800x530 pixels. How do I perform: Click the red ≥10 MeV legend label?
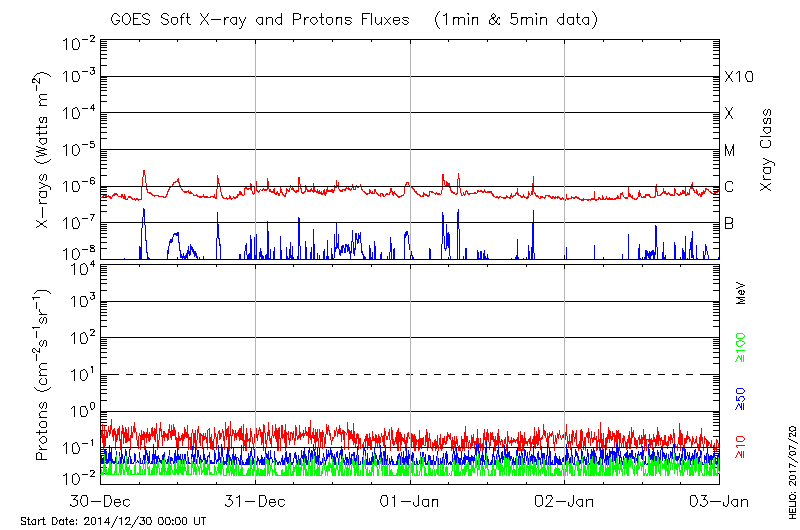[741, 447]
